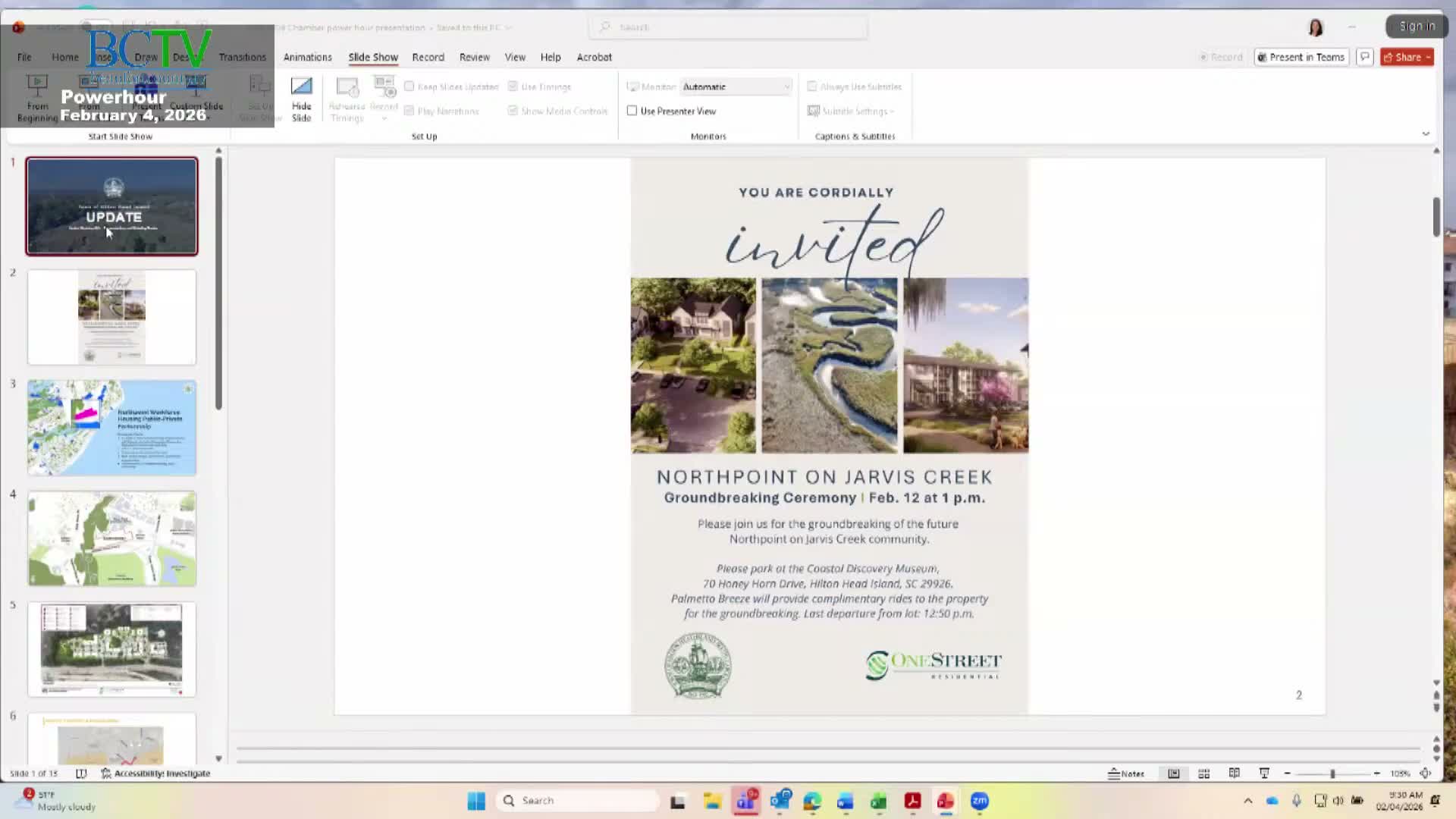Click Fit slide to window icon
This screenshot has width=1456, height=819.
click(x=1425, y=773)
